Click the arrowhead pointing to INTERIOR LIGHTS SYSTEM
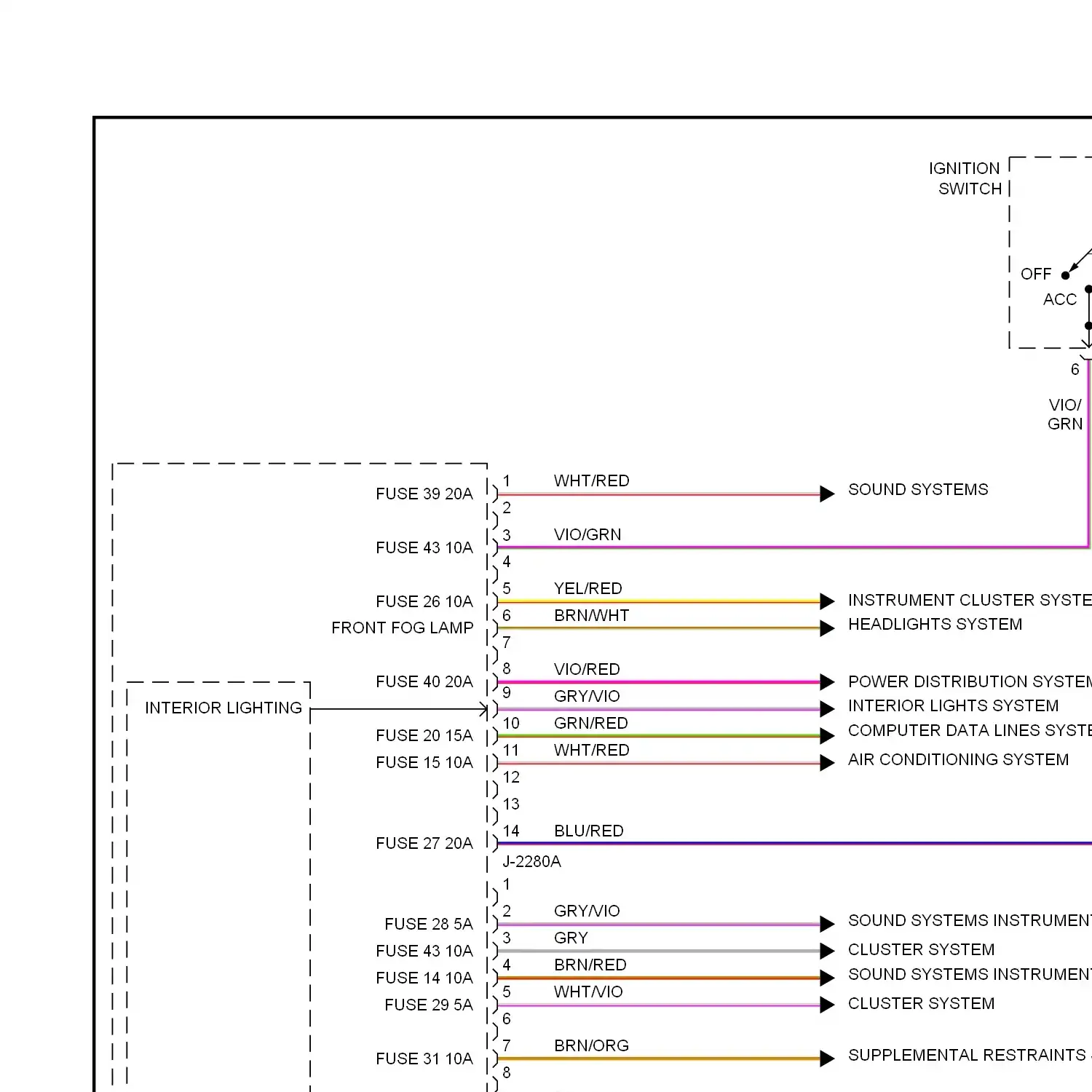 click(x=827, y=709)
